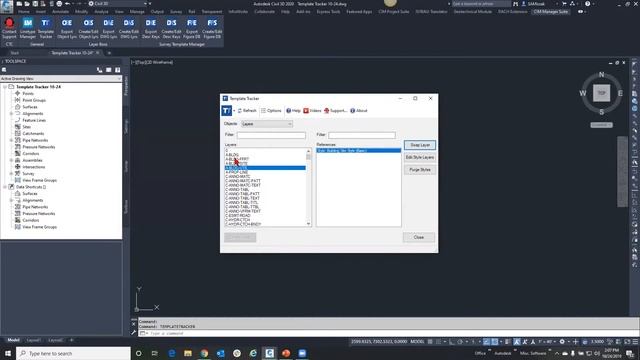
Task: Launch the Linetype Manager tool
Action: (x=27, y=28)
